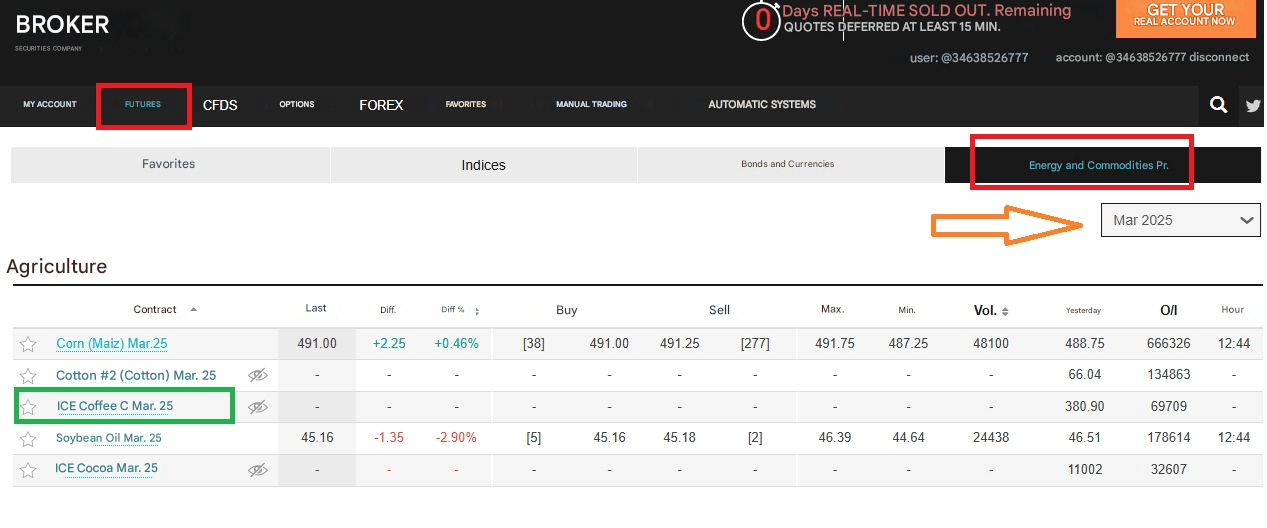Image resolution: width=1267 pixels, height=528 pixels.
Task: Sort table by Contract column arrow
Action: pos(194,310)
